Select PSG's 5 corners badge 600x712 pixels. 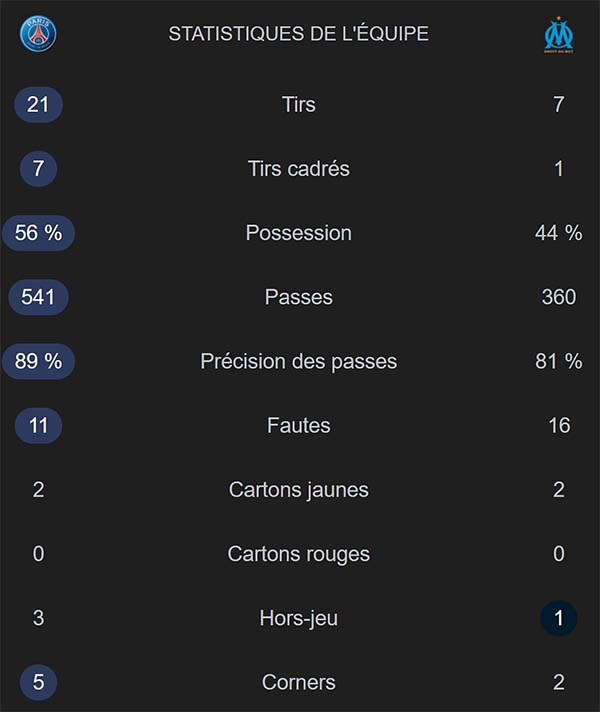pyautogui.click(x=38, y=682)
